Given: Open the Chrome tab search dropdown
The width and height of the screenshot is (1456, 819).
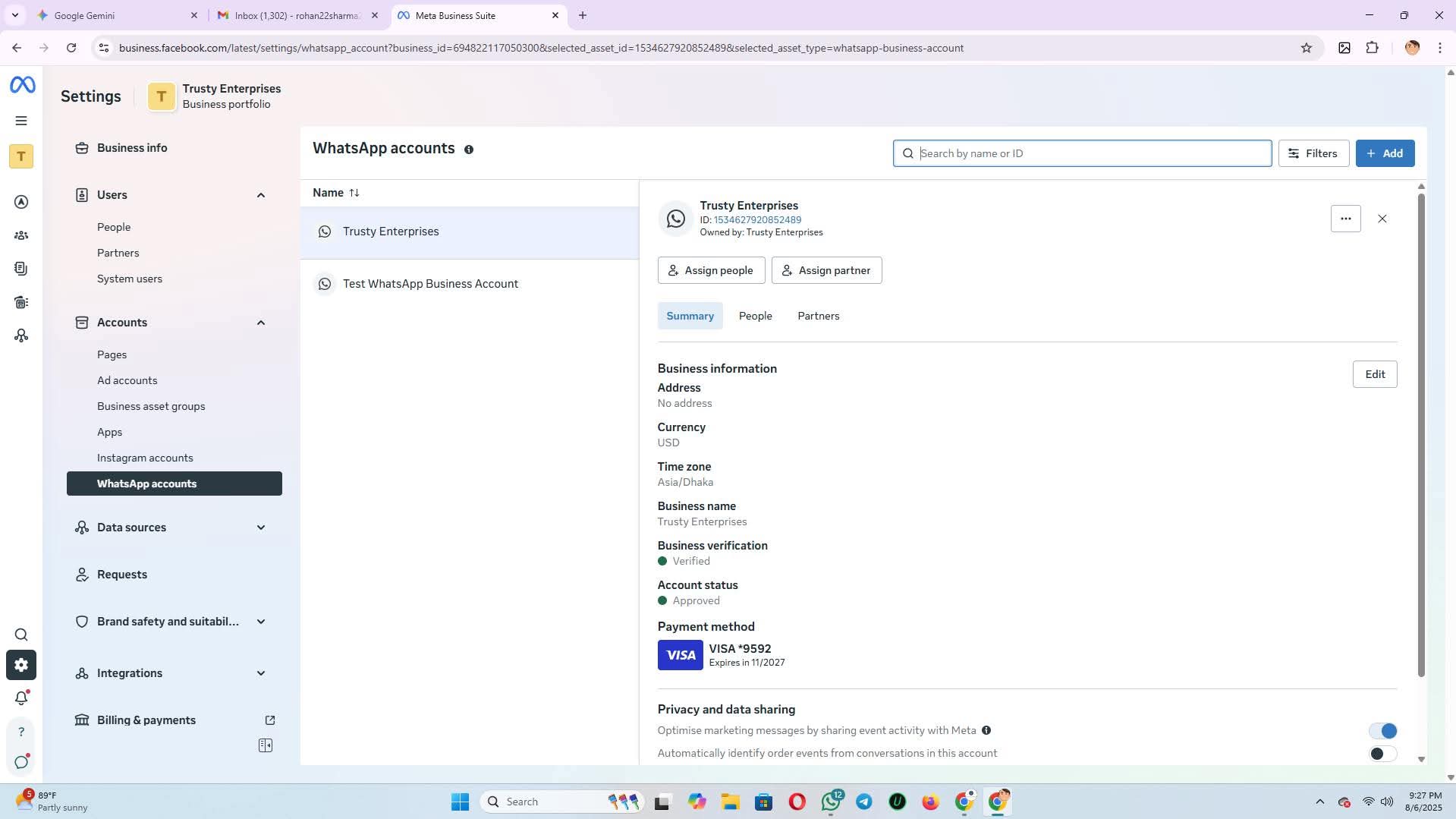Looking at the screenshot, I should point(14,15).
